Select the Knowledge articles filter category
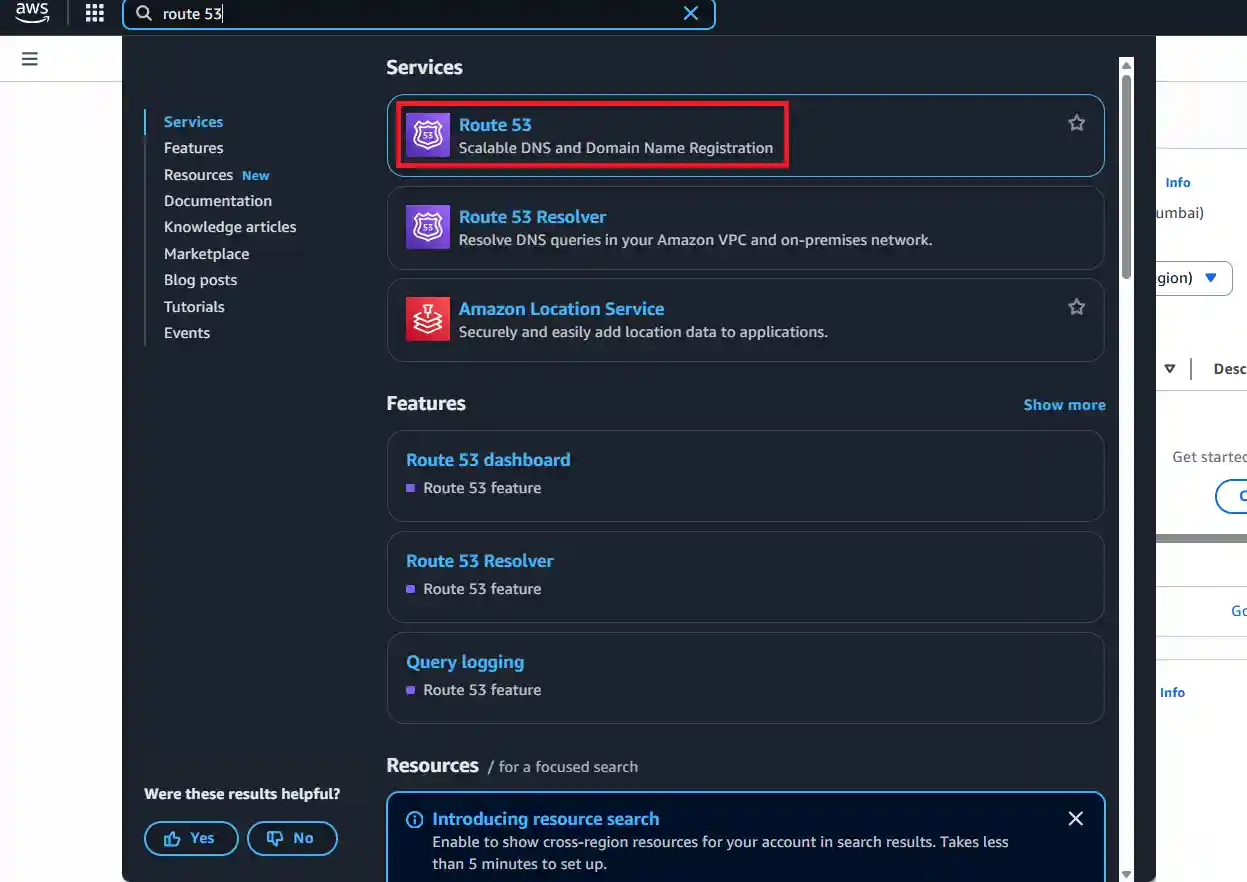The width and height of the screenshot is (1247, 882). tap(230, 227)
